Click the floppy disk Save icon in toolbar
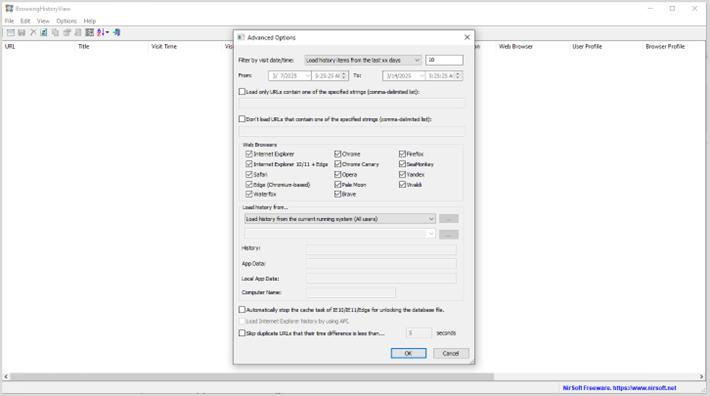 21,33
